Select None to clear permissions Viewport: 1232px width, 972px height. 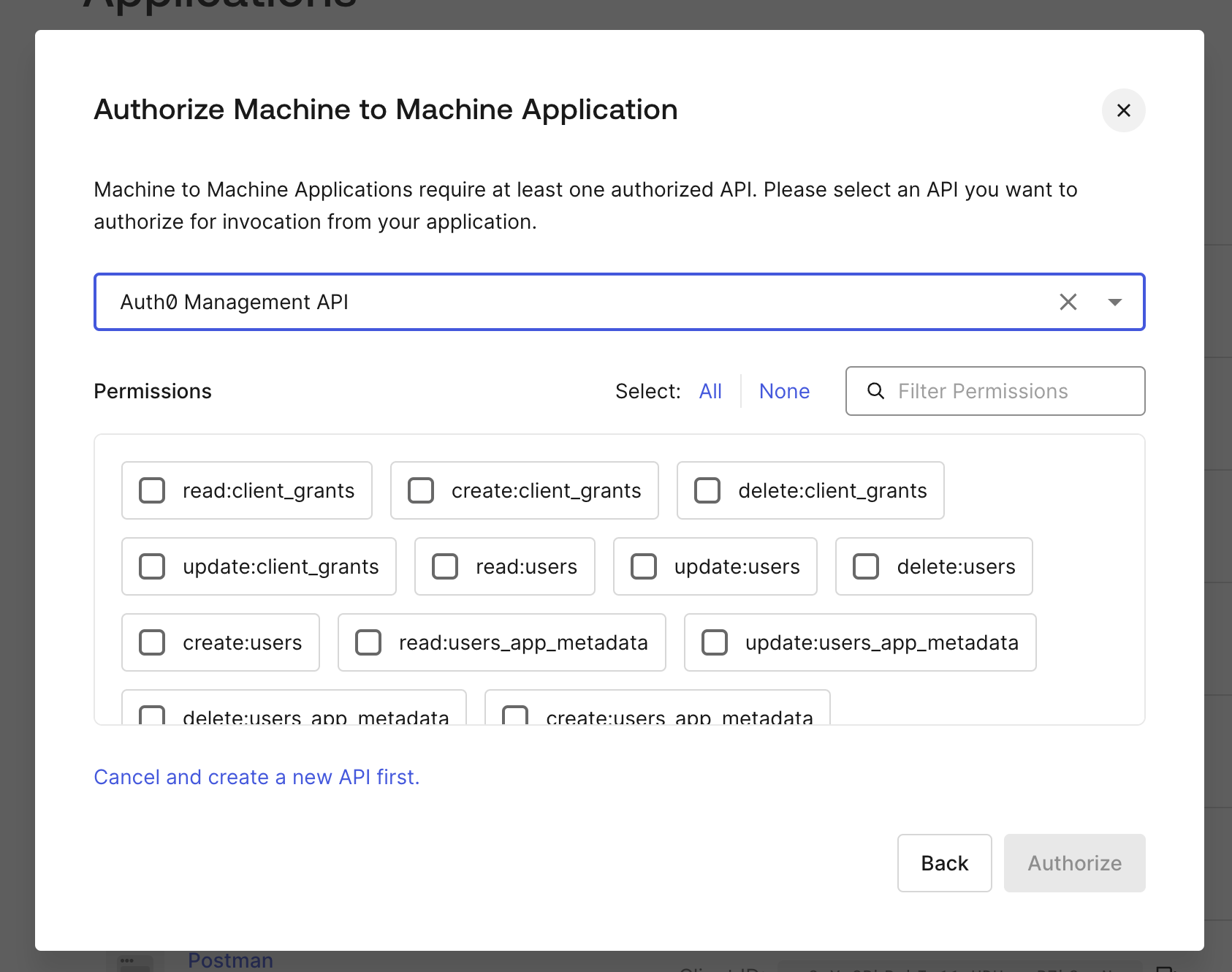[784, 391]
